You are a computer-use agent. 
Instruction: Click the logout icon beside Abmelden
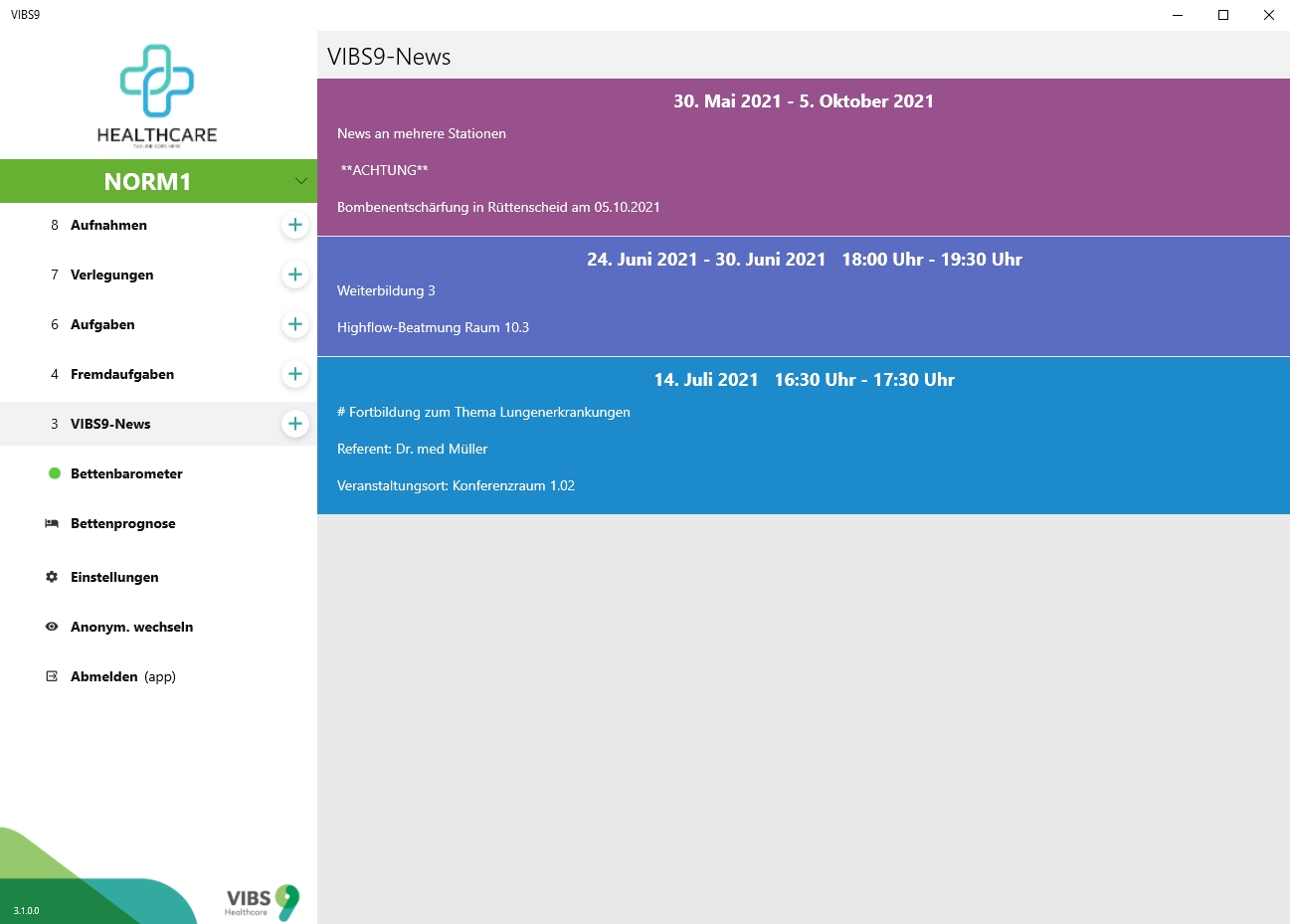coord(52,676)
